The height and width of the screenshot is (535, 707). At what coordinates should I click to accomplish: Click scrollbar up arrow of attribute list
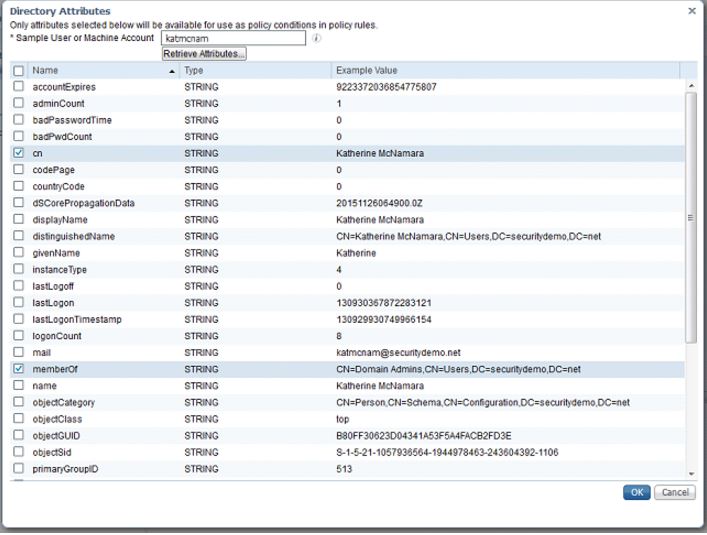(x=691, y=86)
